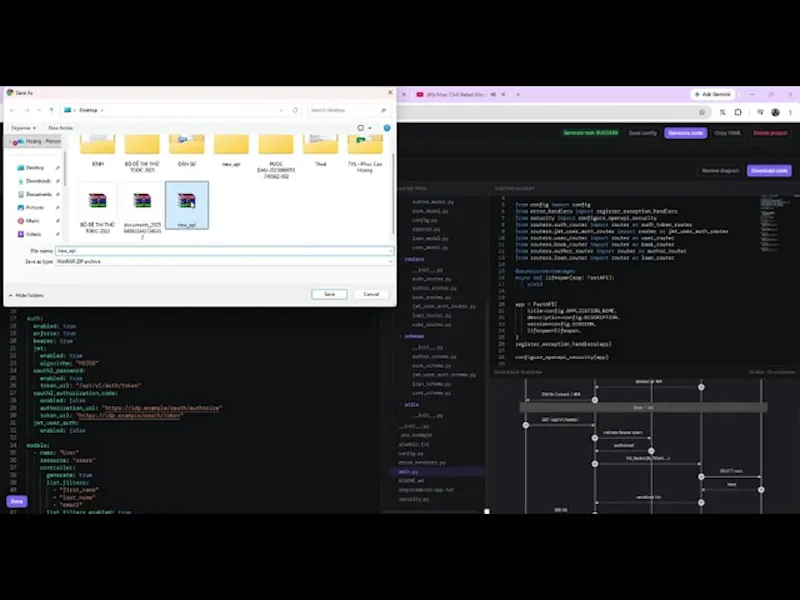The height and width of the screenshot is (600, 800).
Task: Select Videos in the navigation pane
Action: point(34,234)
